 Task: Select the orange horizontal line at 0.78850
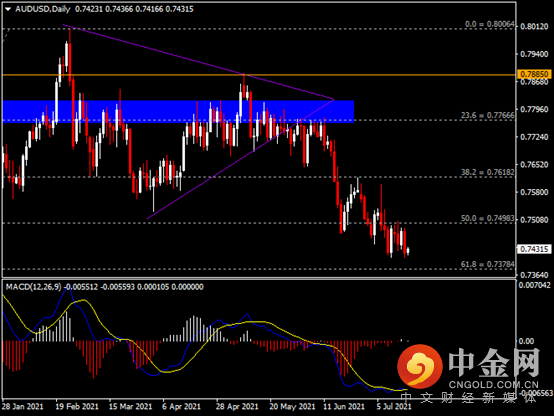(259, 75)
